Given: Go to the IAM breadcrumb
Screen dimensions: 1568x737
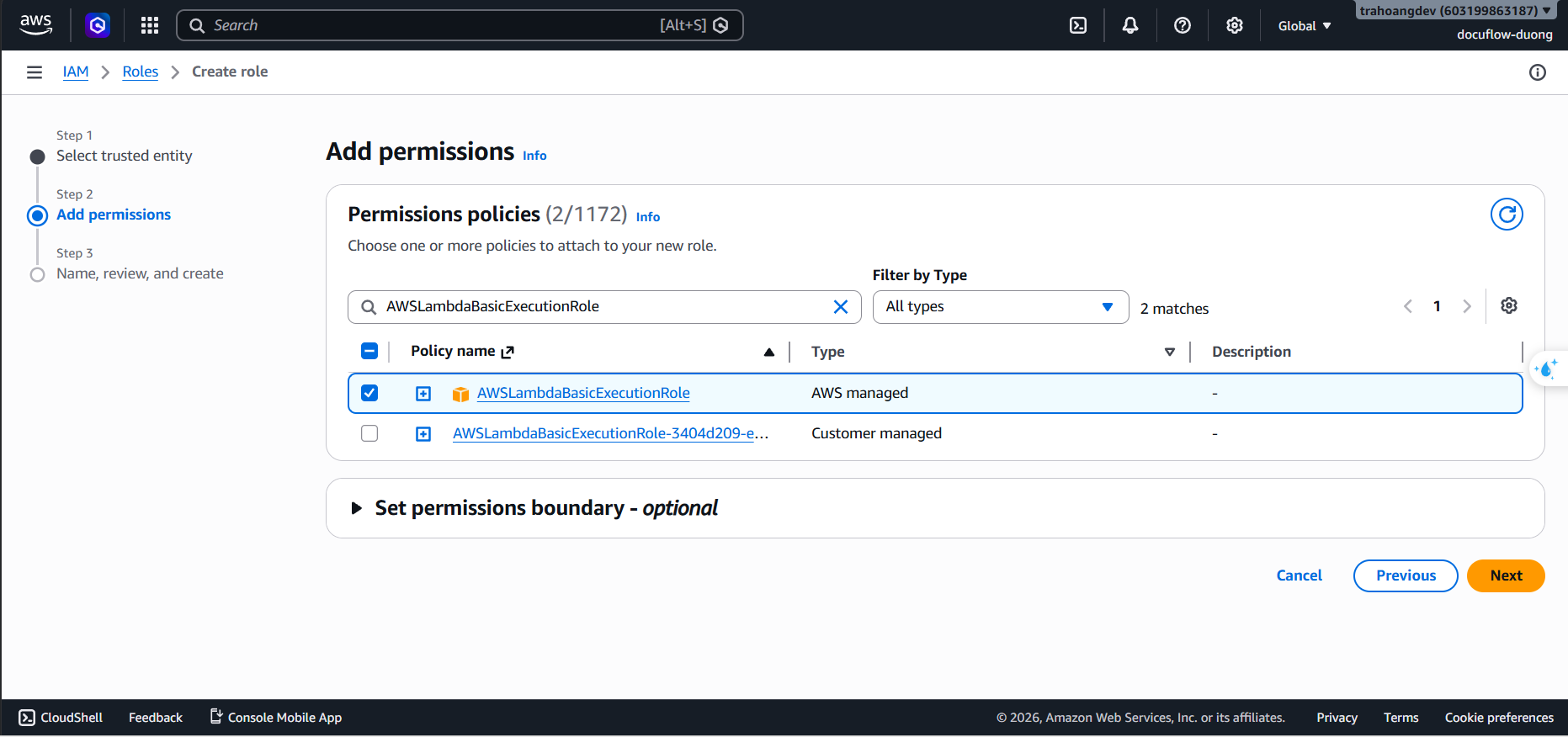Looking at the screenshot, I should pos(76,72).
